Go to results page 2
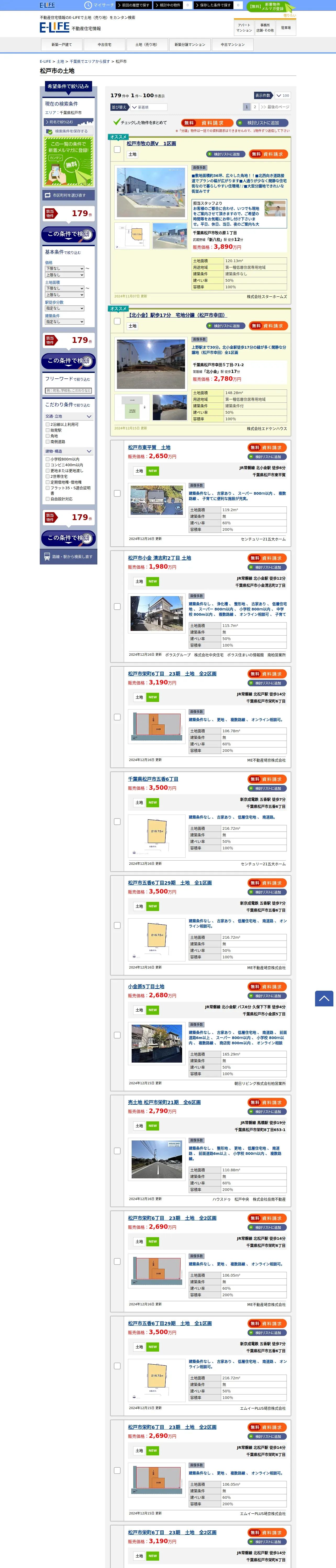 click(255, 107)
